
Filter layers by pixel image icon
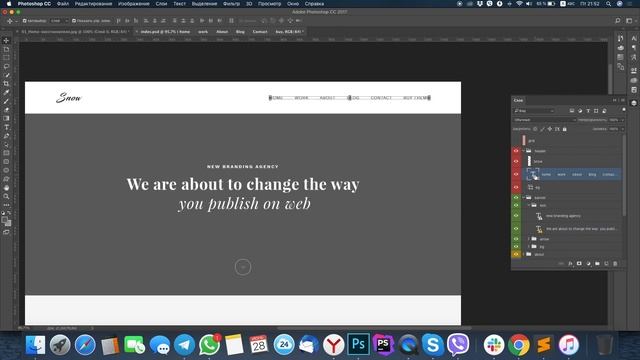click(572, 111)
